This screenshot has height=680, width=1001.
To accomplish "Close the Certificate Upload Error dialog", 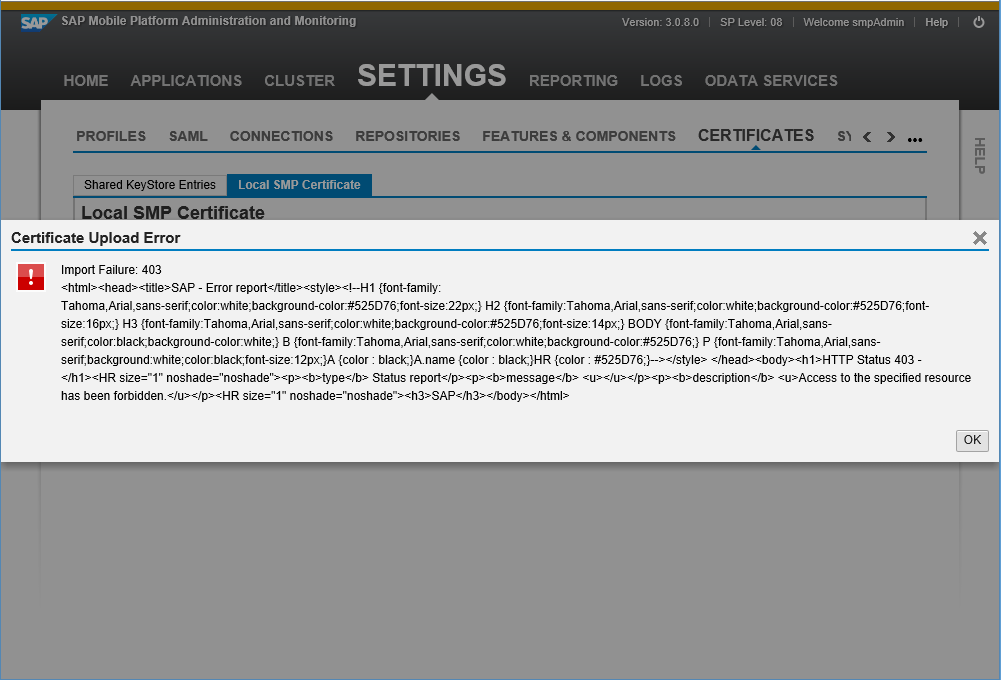I will (x=979, y=238).
